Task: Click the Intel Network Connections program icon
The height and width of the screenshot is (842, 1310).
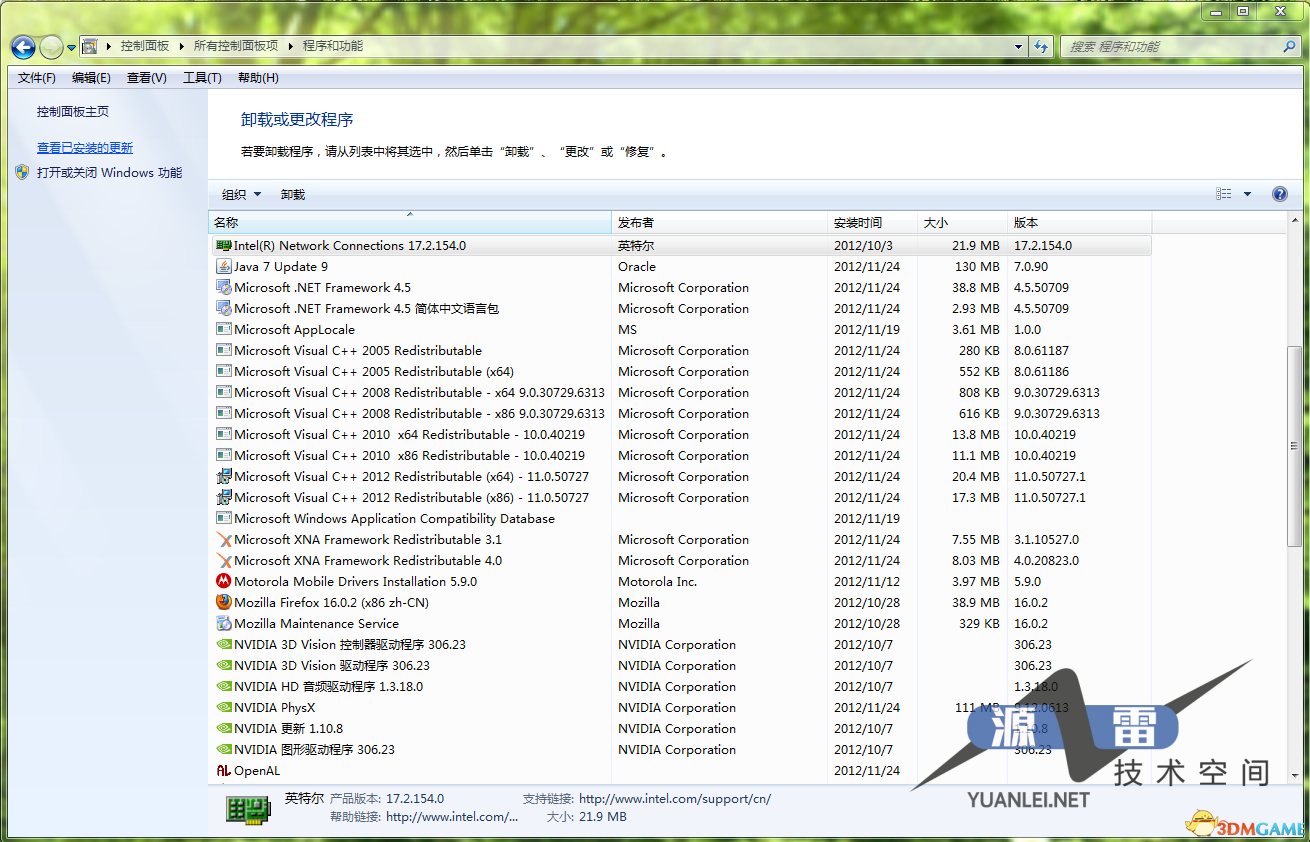Action: 224,246
